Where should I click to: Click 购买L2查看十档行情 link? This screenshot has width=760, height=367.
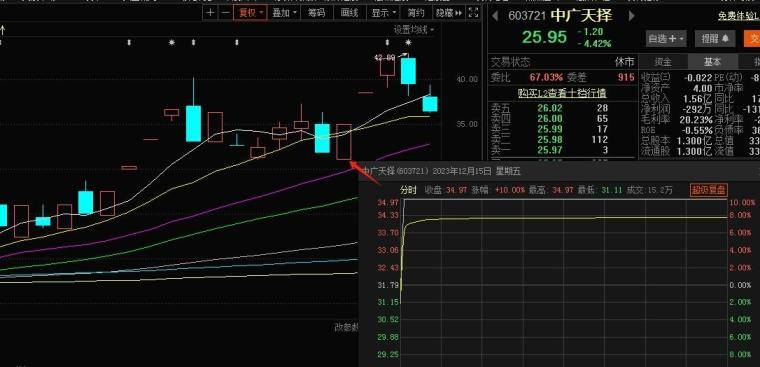tap(562, 93)
